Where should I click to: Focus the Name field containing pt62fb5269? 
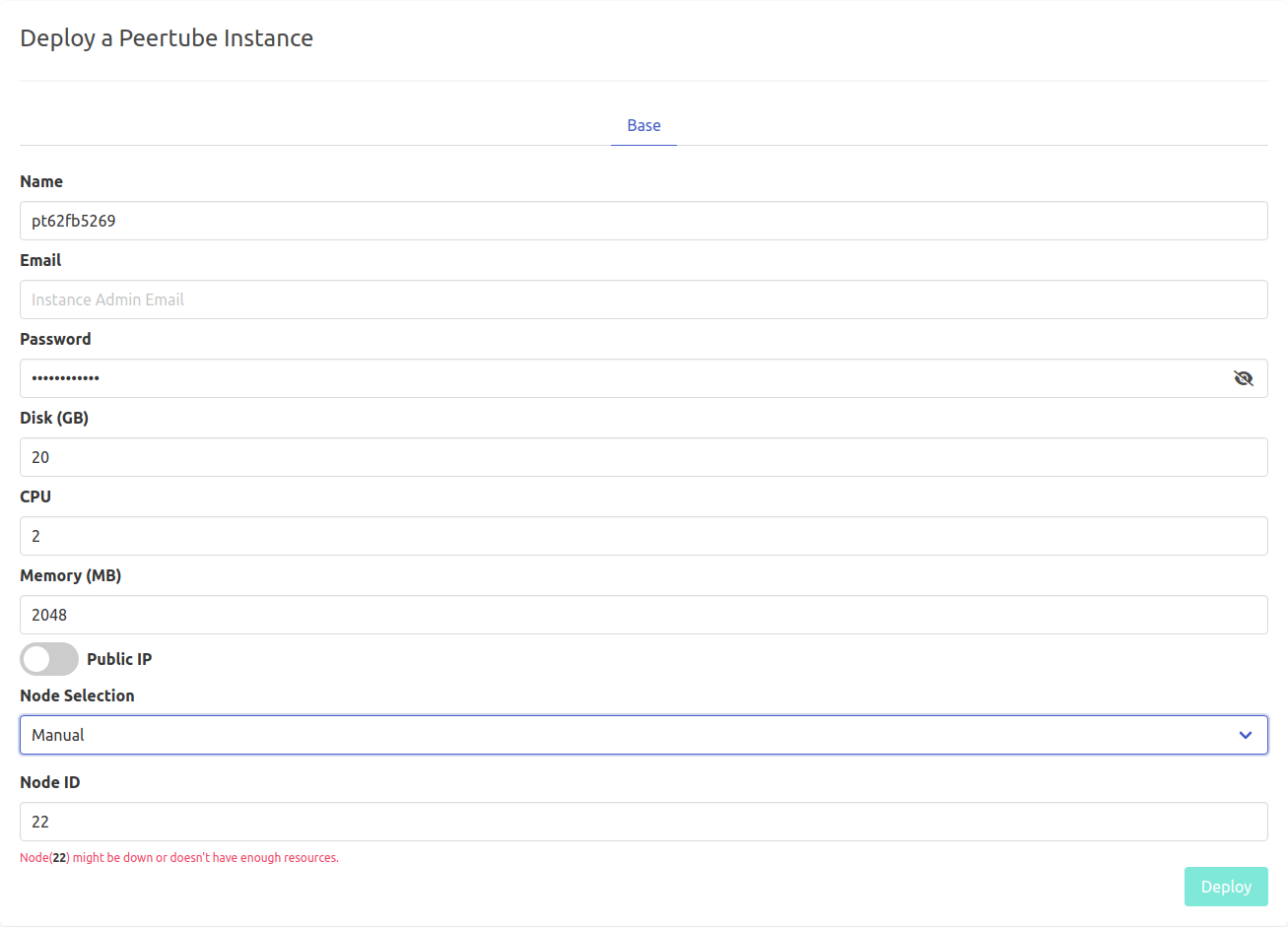(x=644, y=221)
